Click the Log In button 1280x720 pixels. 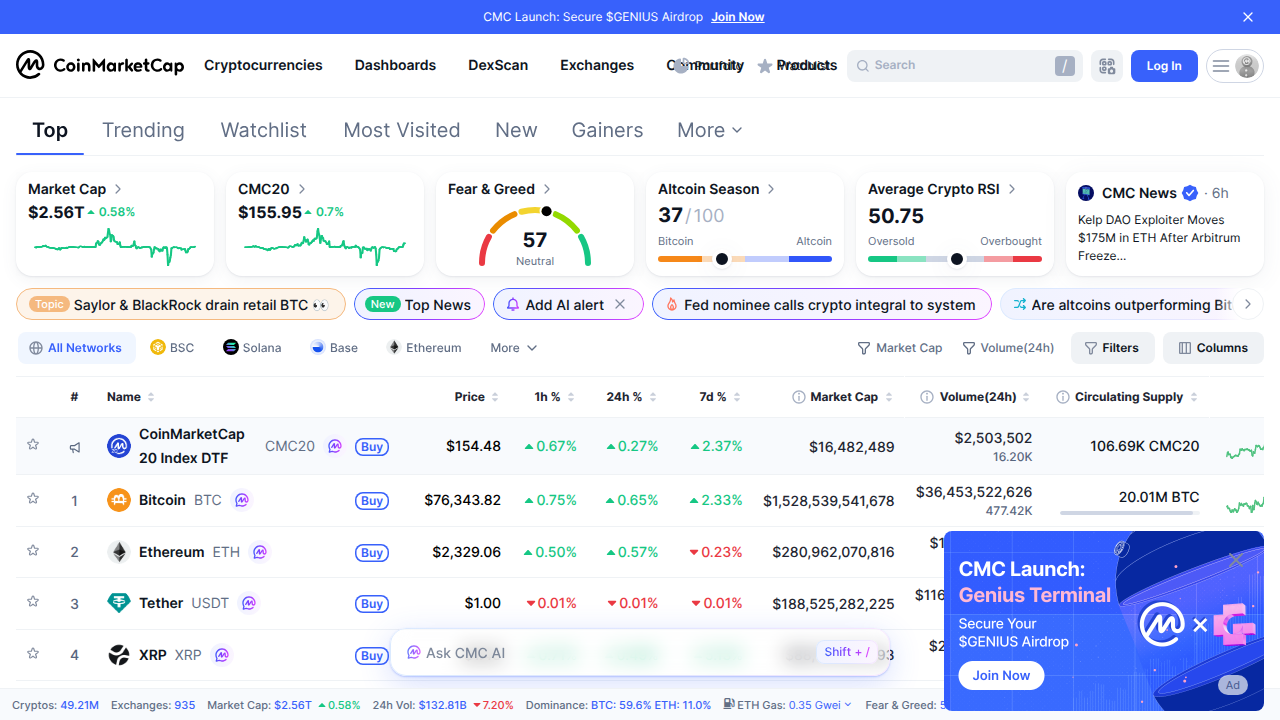coord(1163,66)
